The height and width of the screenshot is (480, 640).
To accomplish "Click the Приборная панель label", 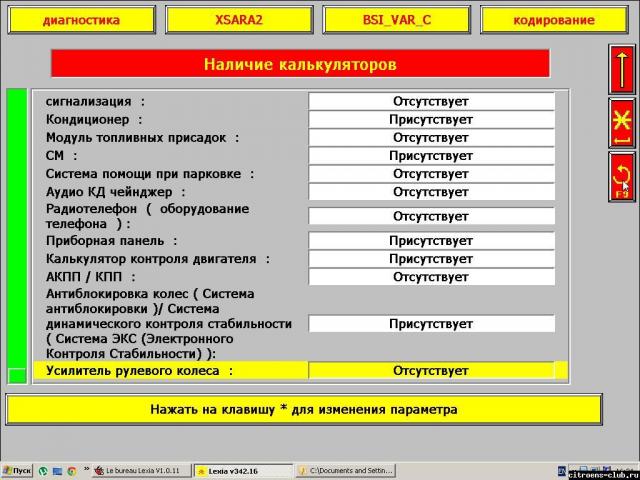I will click(111, 241).
